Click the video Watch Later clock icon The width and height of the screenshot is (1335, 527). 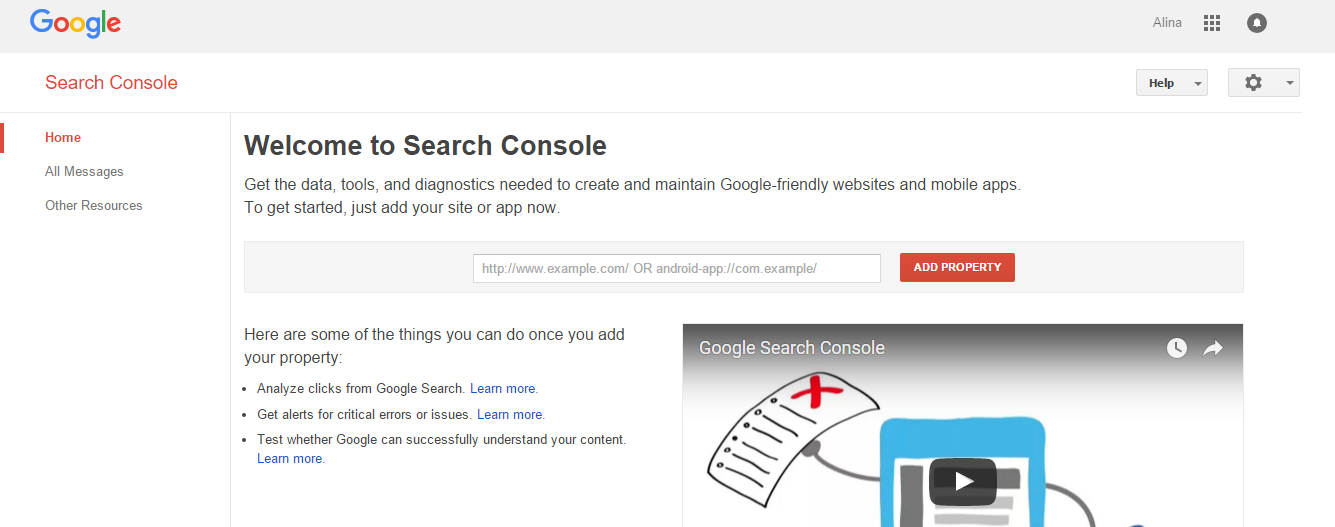coord(1177,348)
